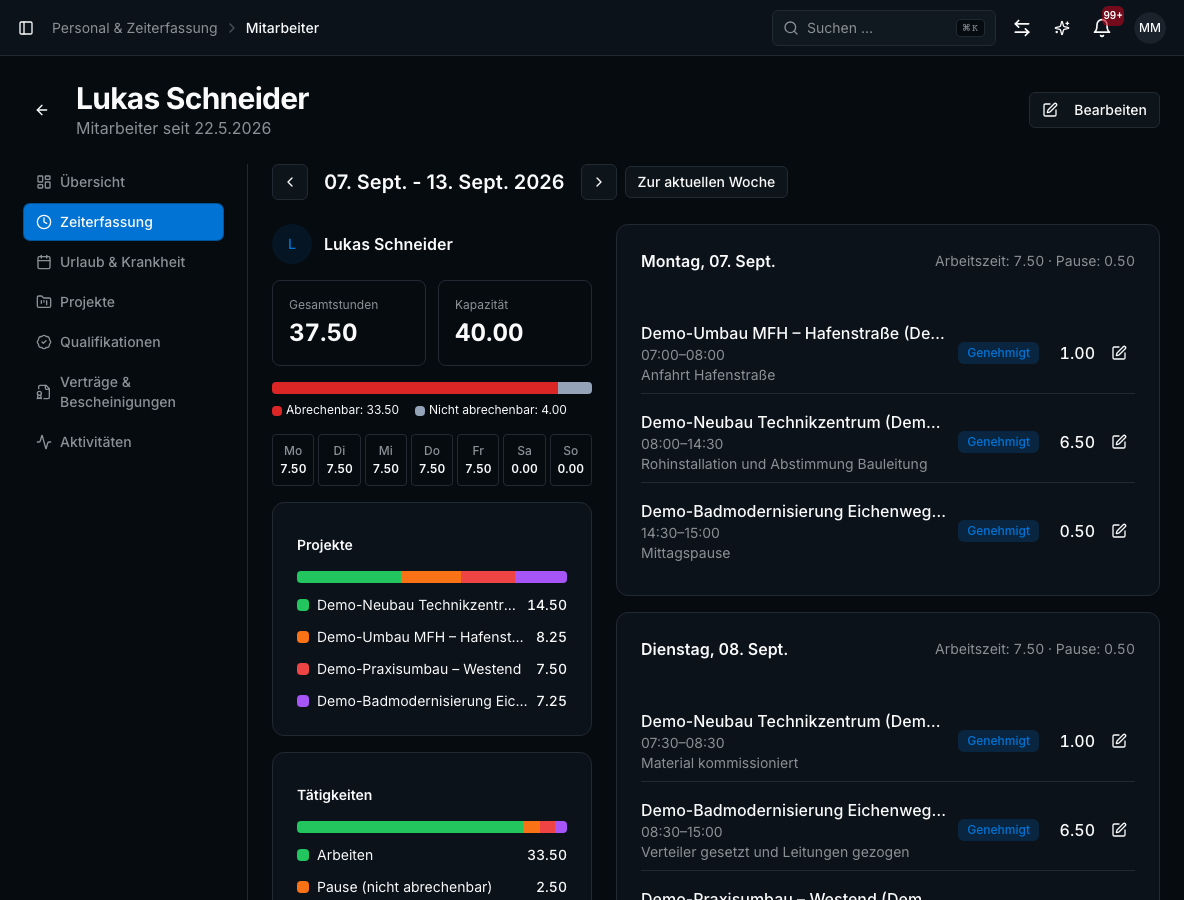Click Genehmigt badge on Anfahrt Hafenstraße entry
Image resolution: width=1184 pixels, height=900 pixels.
(998, 353)
